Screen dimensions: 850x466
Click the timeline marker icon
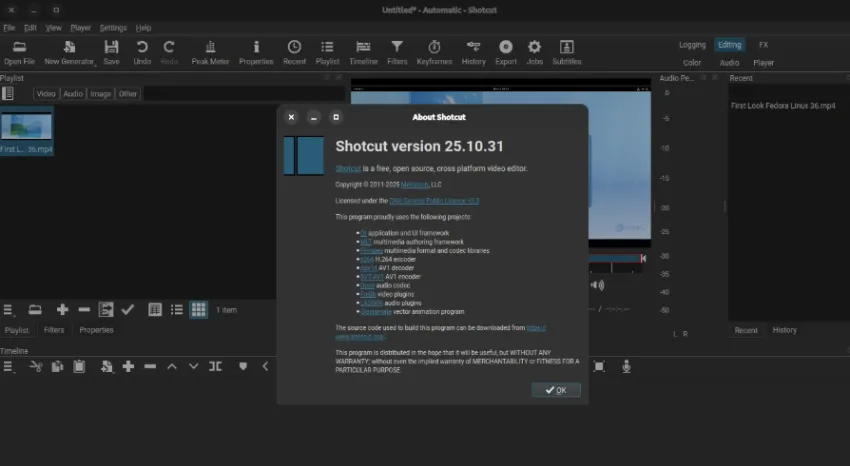click(x=243, y=367)
